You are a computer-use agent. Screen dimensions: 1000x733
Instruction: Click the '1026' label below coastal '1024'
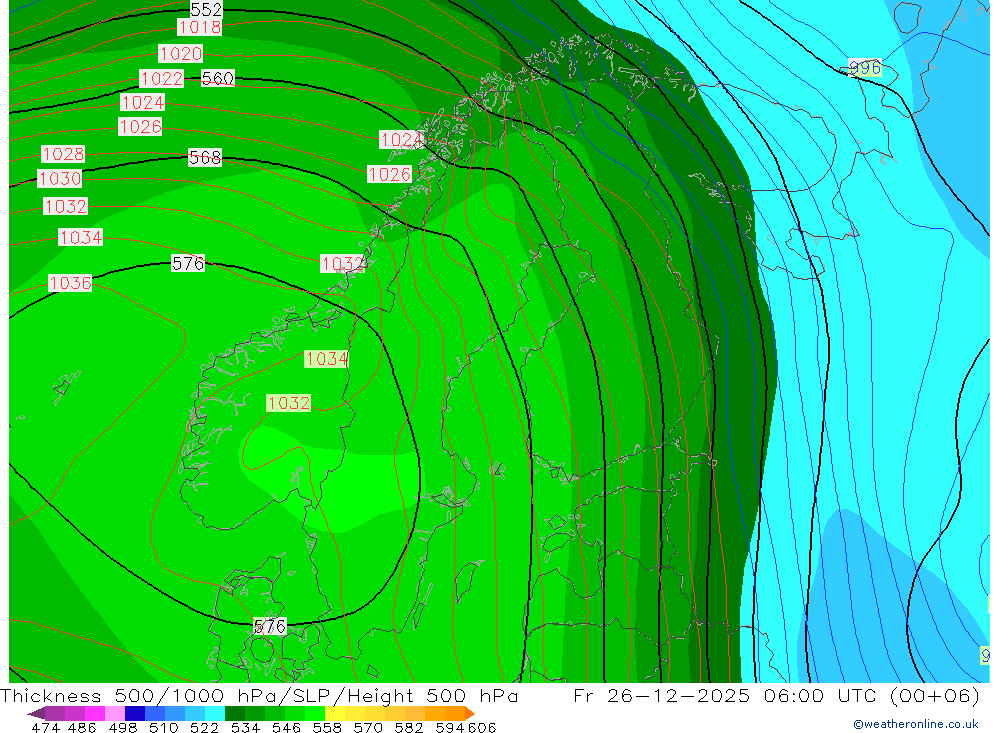[389, 174]
